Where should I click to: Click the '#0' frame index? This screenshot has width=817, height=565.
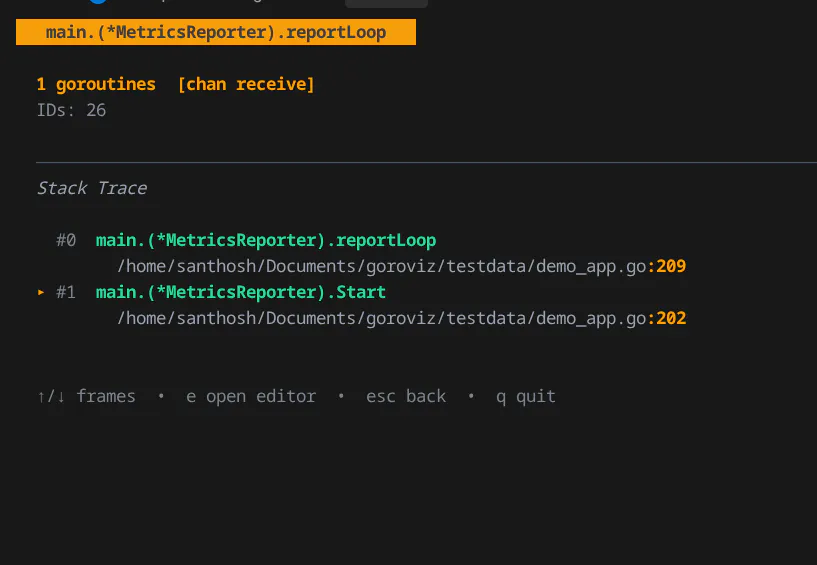[66, 240]
